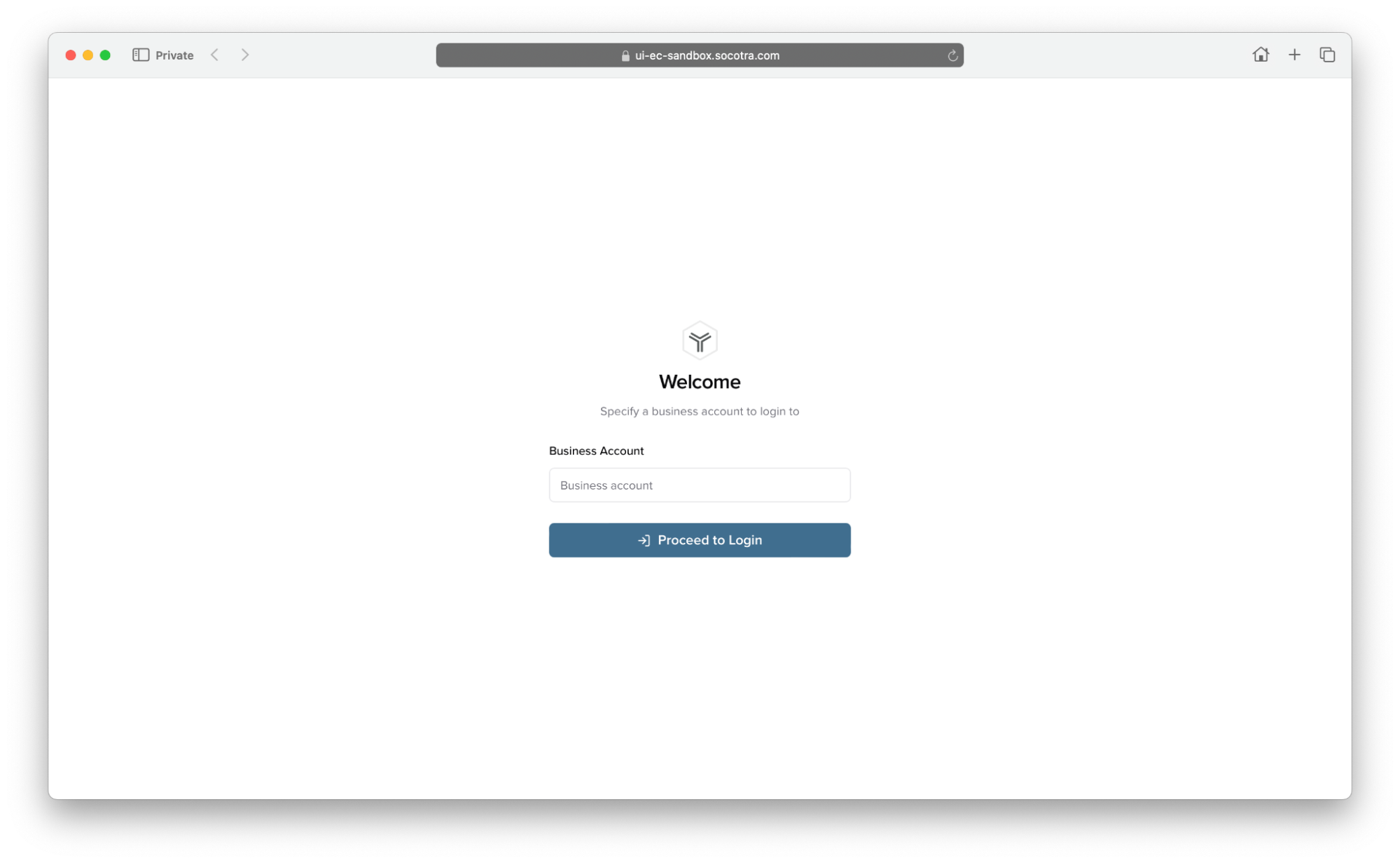The height and width of the screenshot is (863, 1400).
Task: Click the home icon in browser toolbar
Action: (1261, 55)
